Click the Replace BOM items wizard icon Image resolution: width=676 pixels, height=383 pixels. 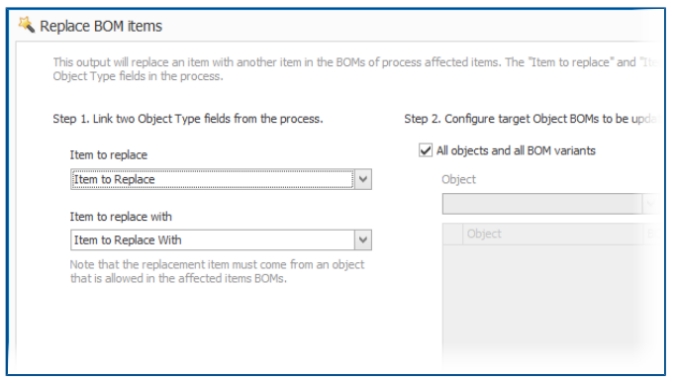[26, 25]
